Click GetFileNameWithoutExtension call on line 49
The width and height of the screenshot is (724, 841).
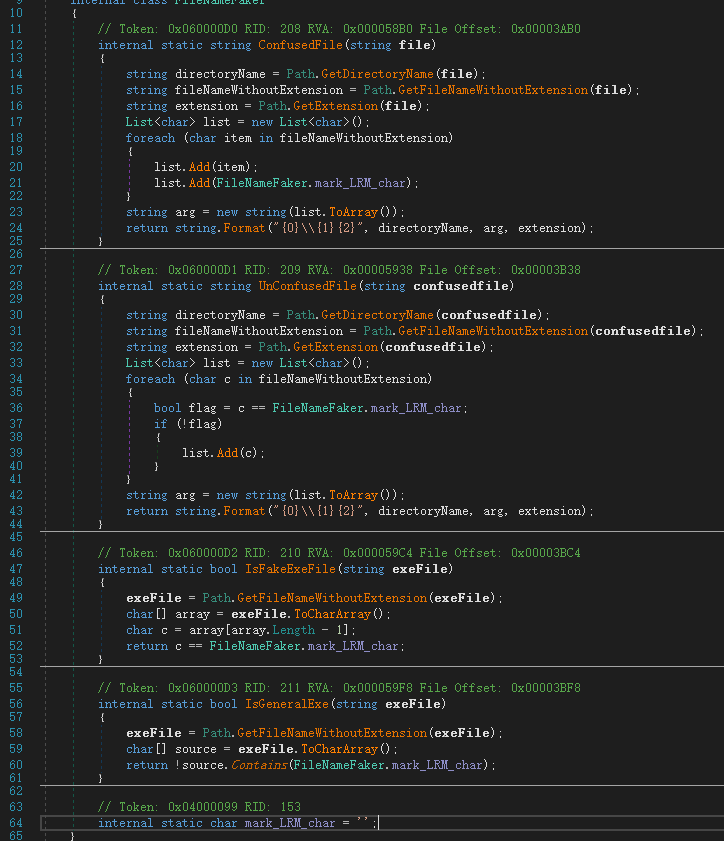[x=332, y=598]
